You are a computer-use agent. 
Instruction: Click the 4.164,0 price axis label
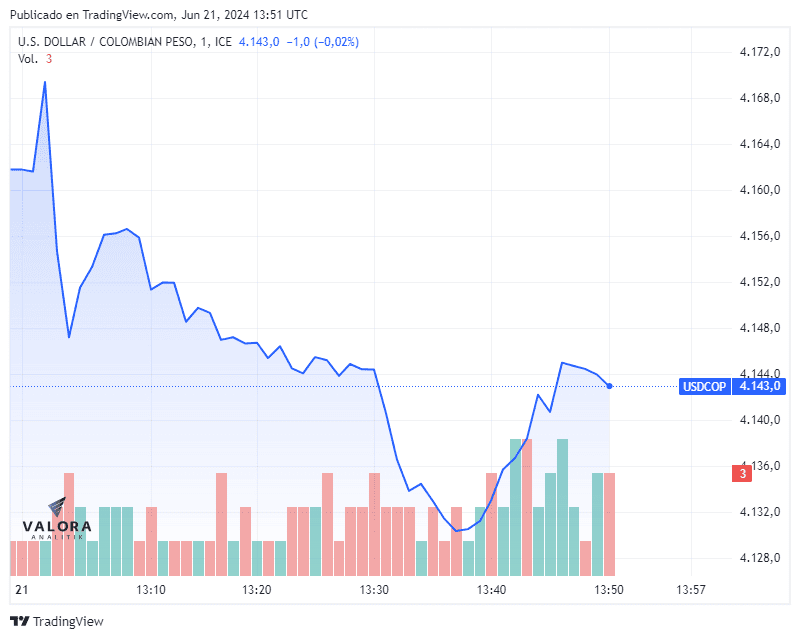[760, 144]
